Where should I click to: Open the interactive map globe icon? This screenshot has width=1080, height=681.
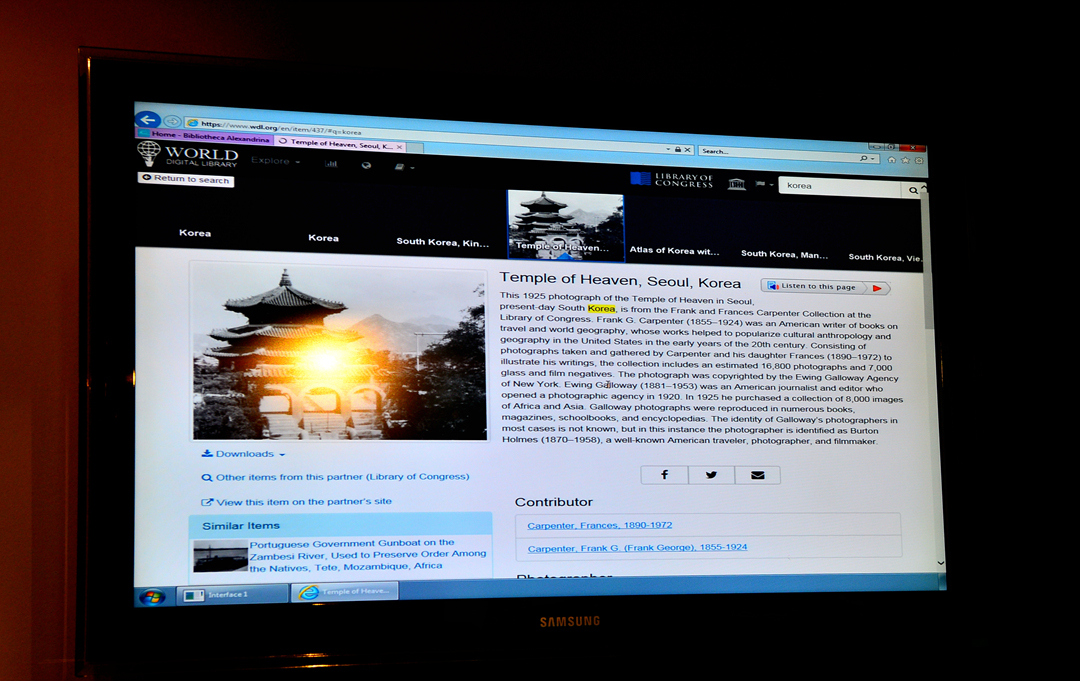[366, 165]
